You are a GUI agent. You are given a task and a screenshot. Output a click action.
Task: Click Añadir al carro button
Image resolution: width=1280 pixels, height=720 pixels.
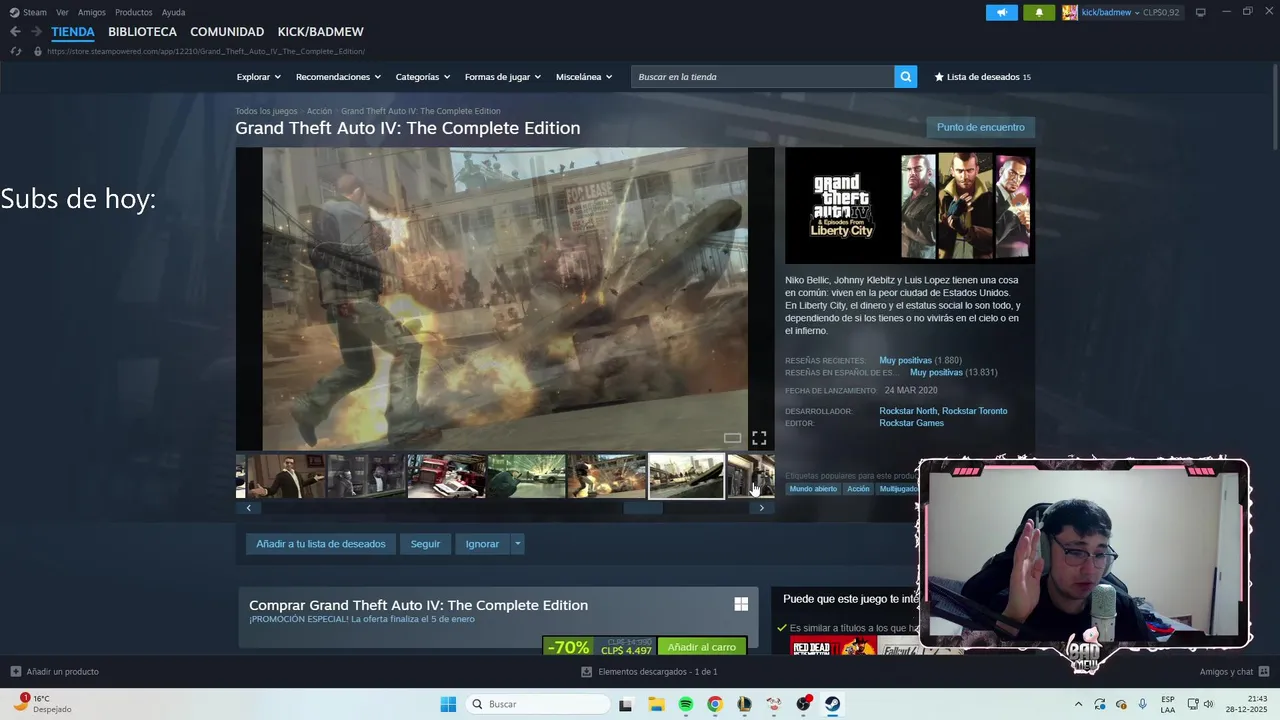(702, 647)
